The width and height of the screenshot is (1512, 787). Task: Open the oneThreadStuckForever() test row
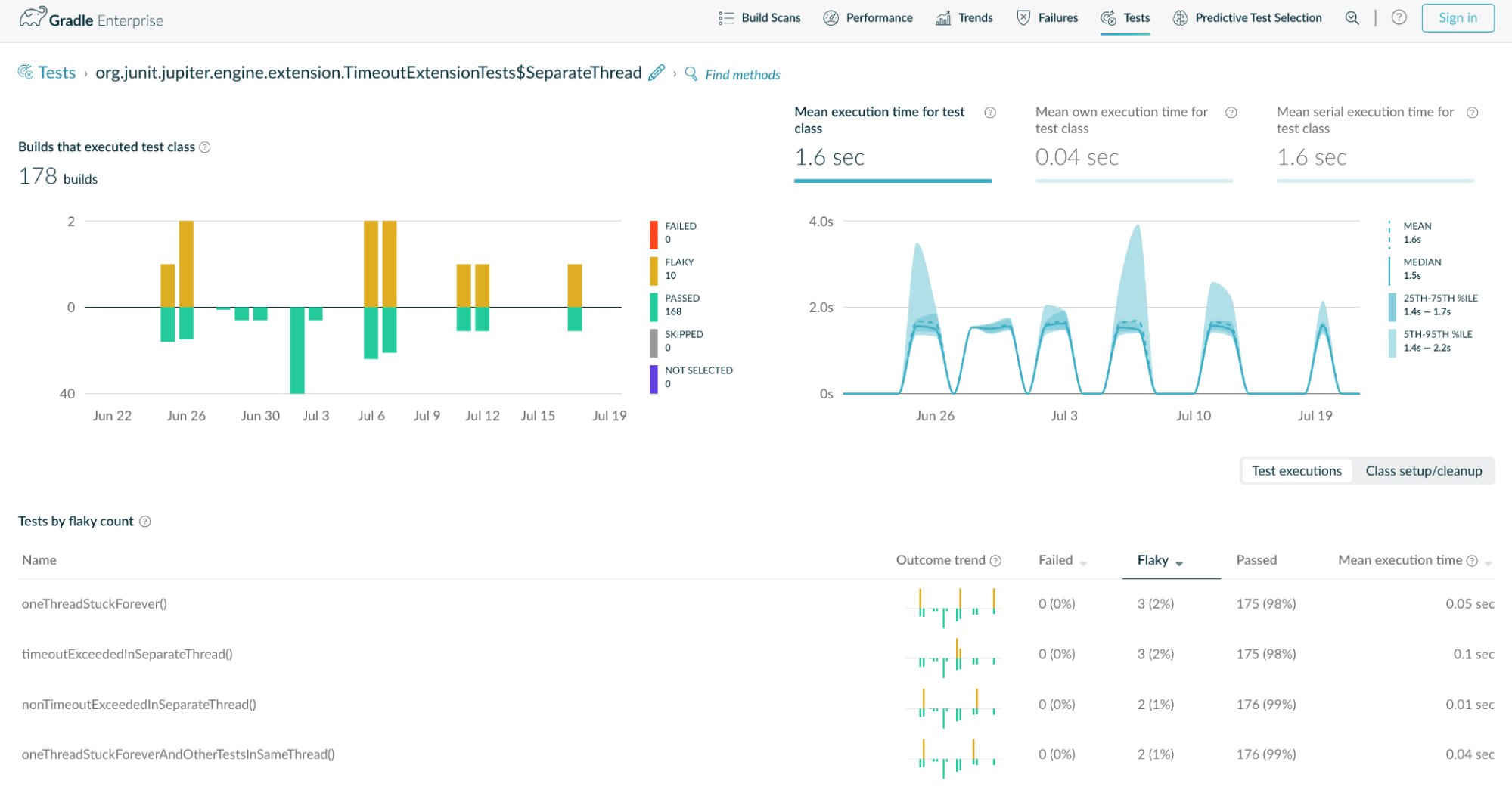(x=95, y=604)
